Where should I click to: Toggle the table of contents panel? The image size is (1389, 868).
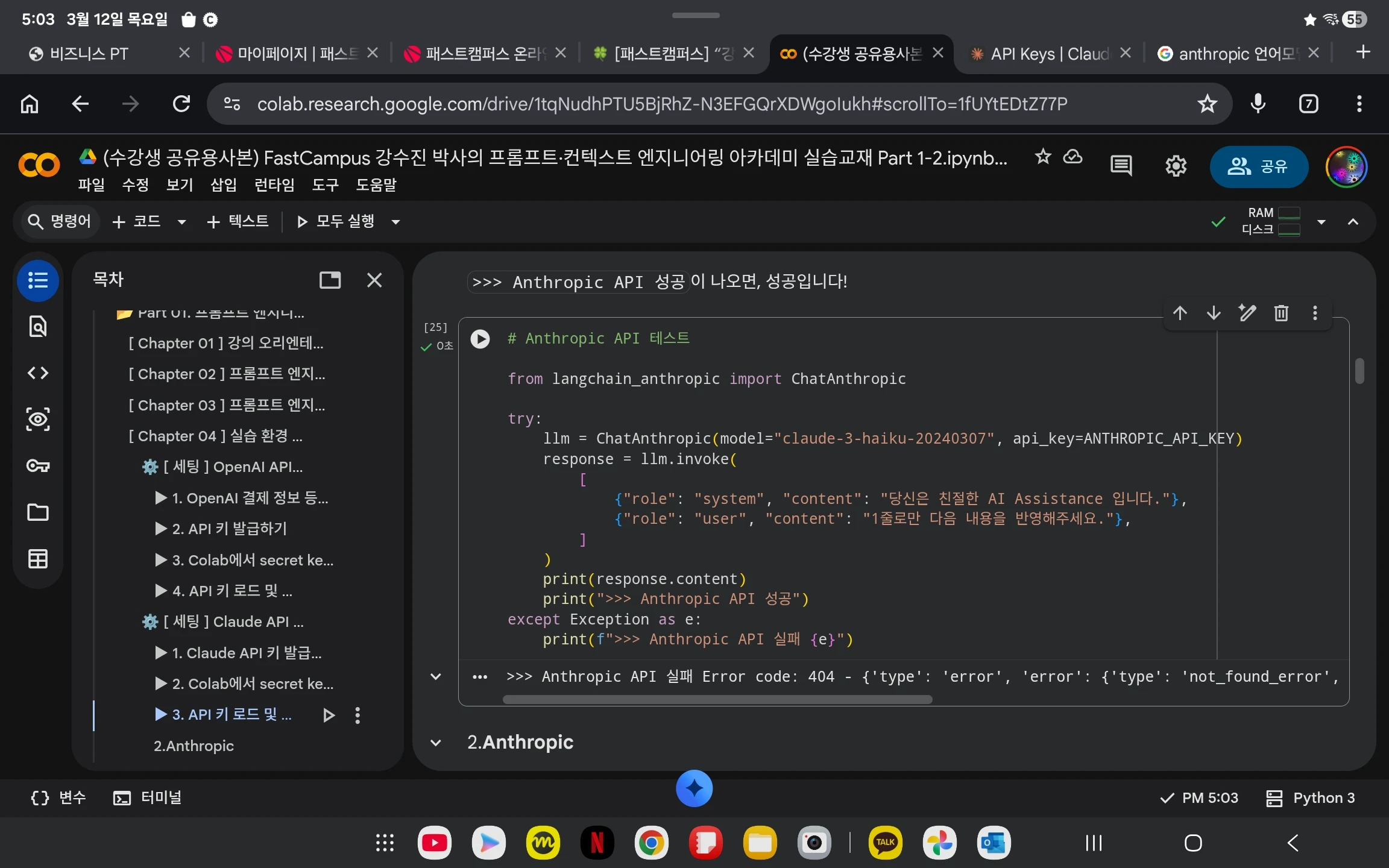pyautogui.click(x=38, y=280)
